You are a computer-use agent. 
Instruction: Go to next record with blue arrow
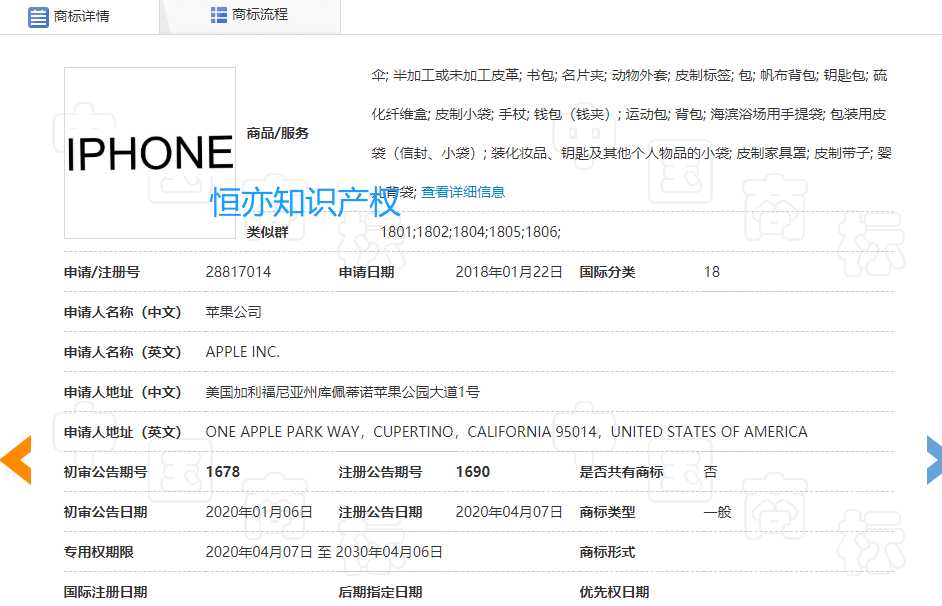click(934, 459)
